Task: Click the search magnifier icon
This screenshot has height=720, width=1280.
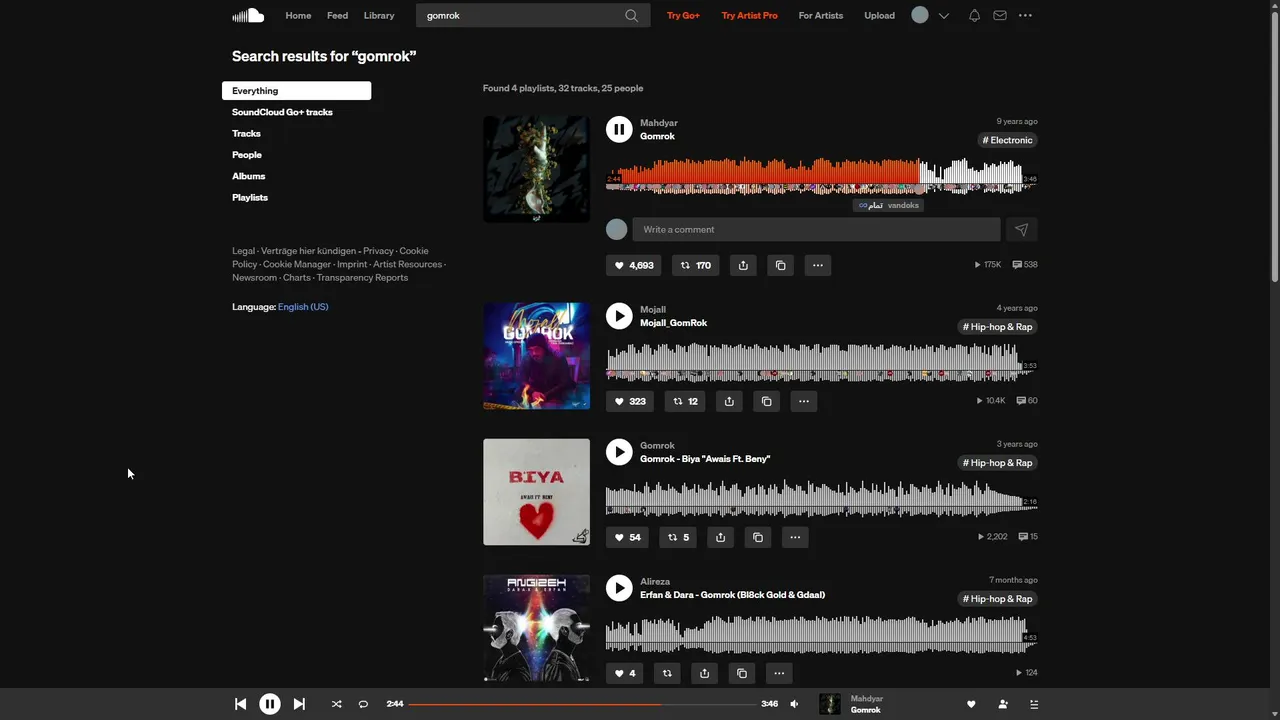Action: tap(631, 15)
